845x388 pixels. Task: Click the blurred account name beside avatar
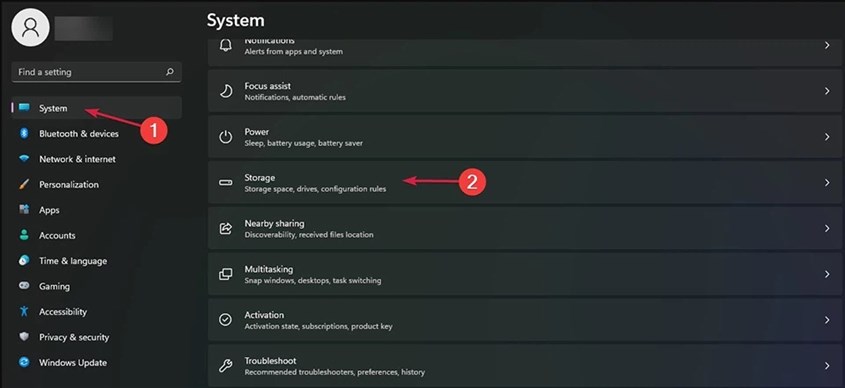(84, 28)
